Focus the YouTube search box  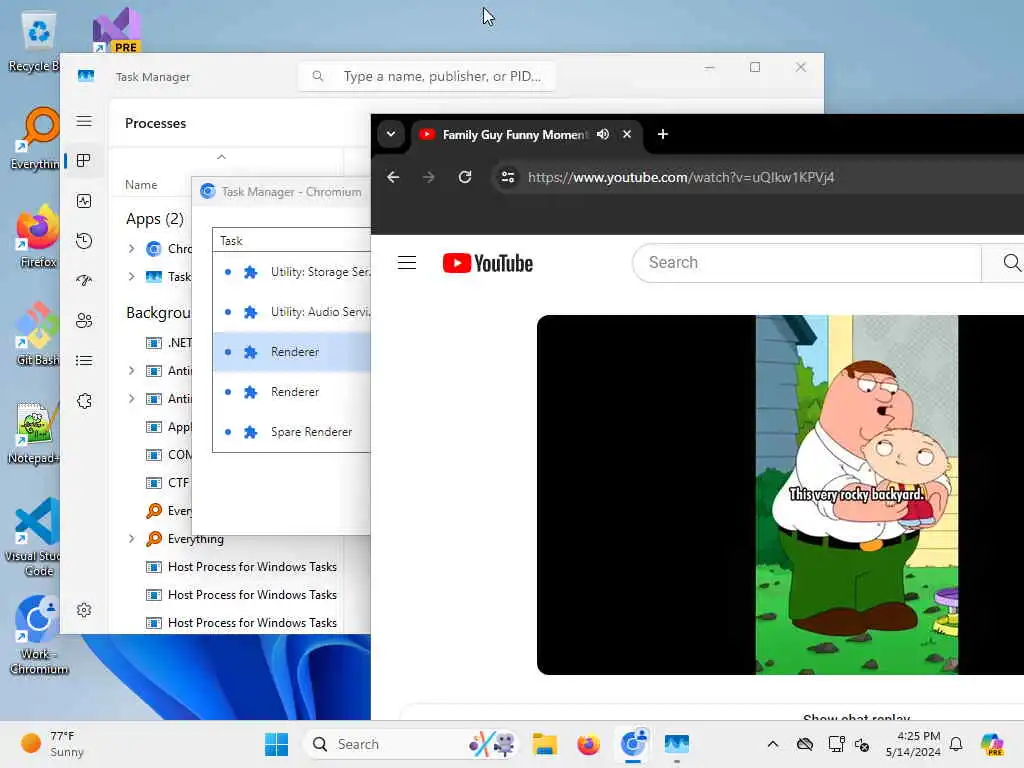(807, 263)
